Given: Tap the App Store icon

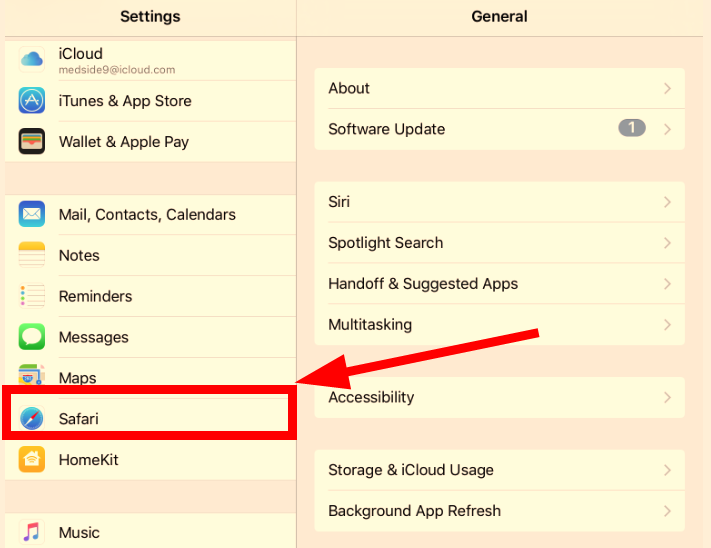Looking at the screenshot, I should click(x=32, y=100).
